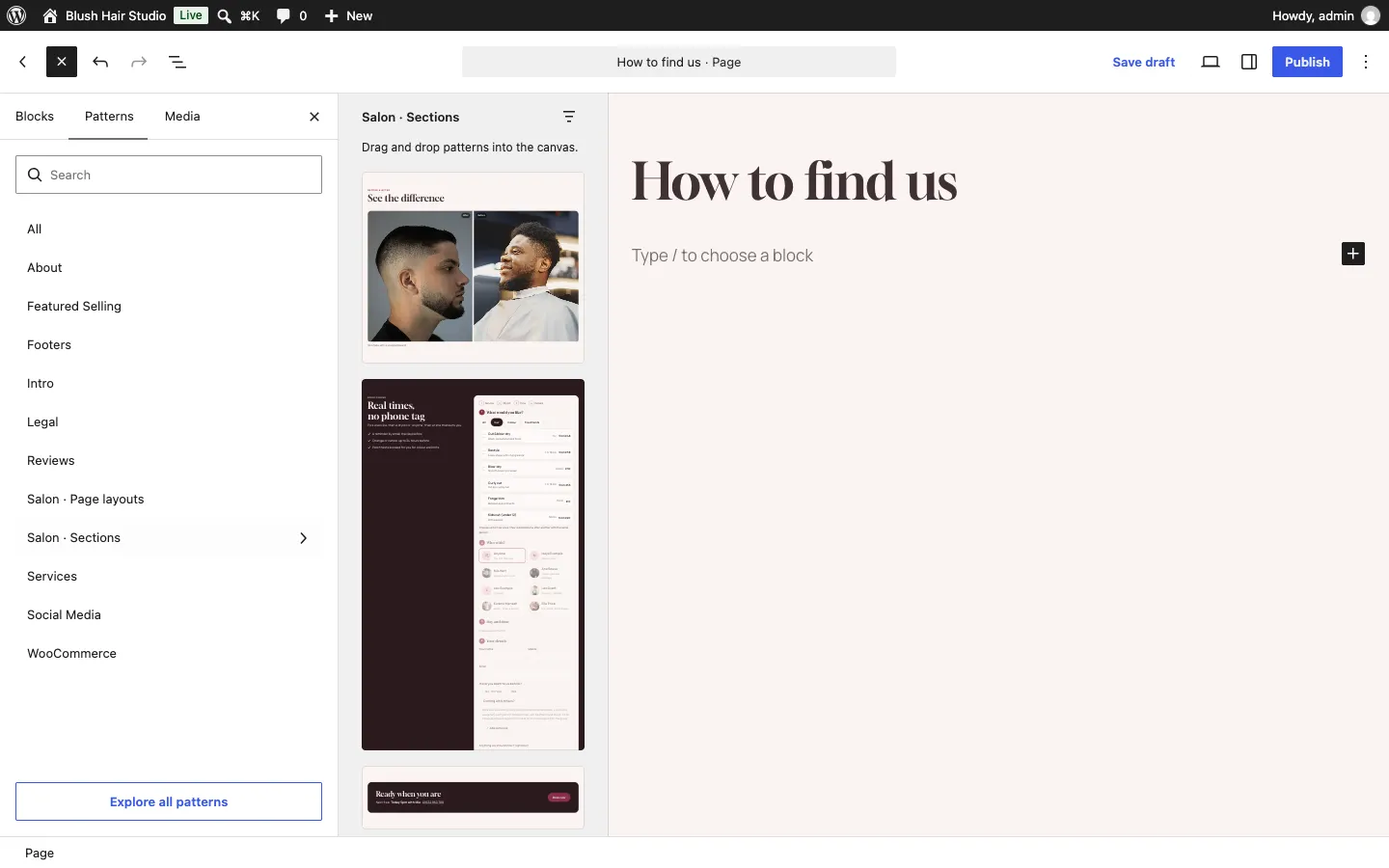
Task: Redo the last undone change
Action: coord(139,62)
